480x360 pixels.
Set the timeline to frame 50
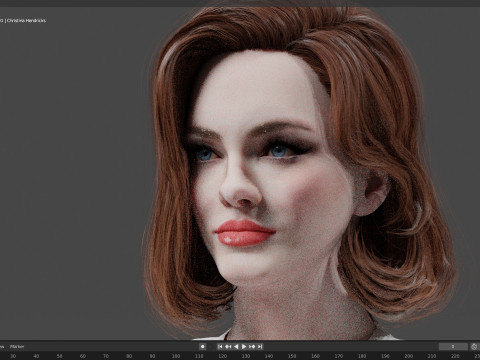coord(59,356)
